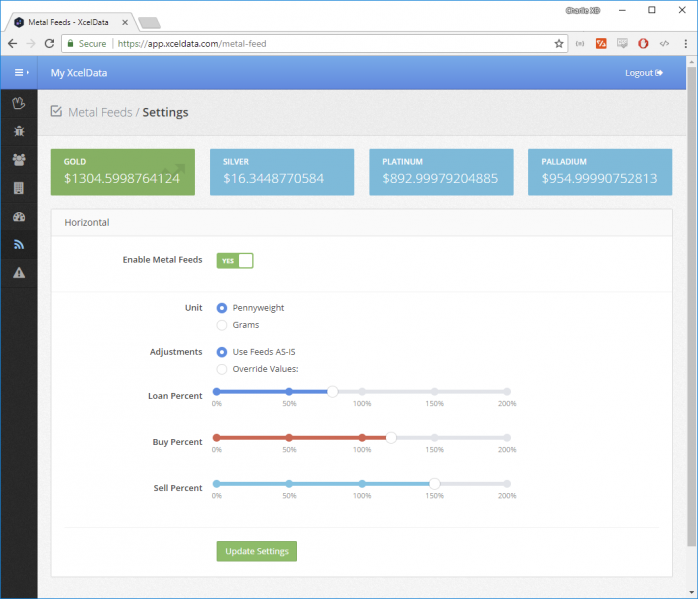Image resolution: width=698 pixels, height=599 pixels.
Task: Choose Use Feeds AS-IS adjustment
Action: click(x=222, y=352)
